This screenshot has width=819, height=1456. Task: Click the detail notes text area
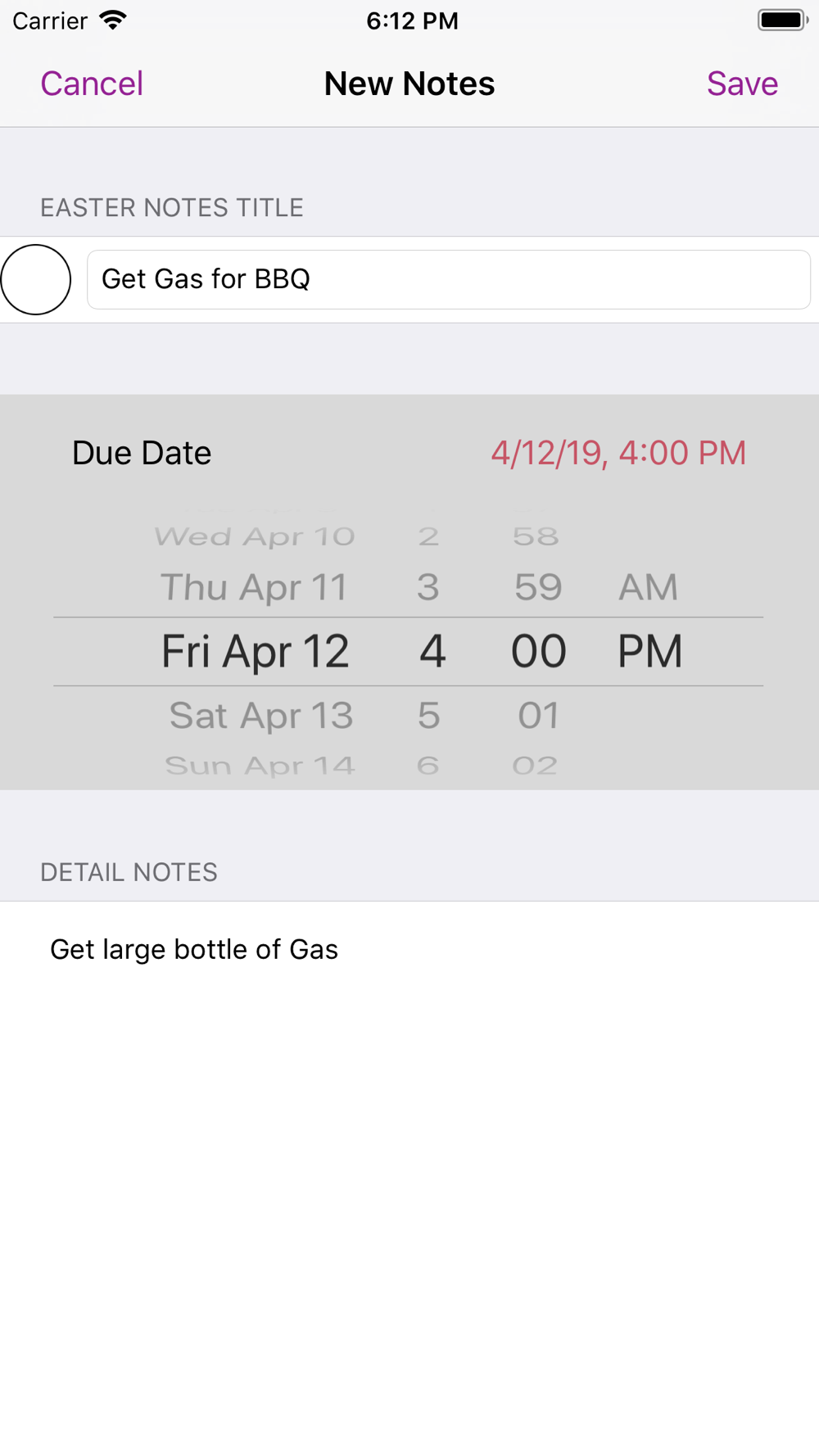[x=409, y=1065]
